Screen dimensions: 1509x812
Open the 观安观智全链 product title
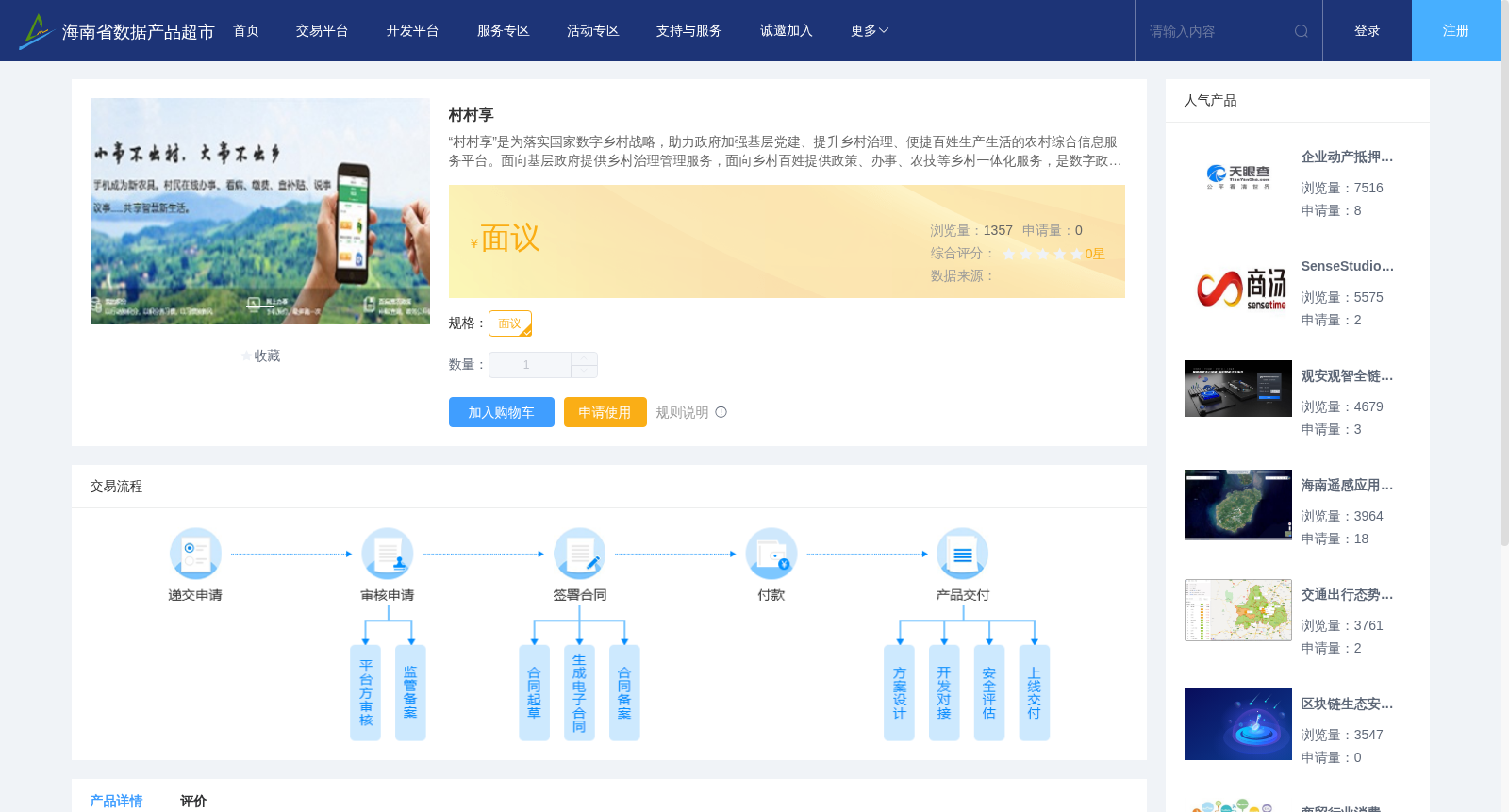click(1347, 376)
